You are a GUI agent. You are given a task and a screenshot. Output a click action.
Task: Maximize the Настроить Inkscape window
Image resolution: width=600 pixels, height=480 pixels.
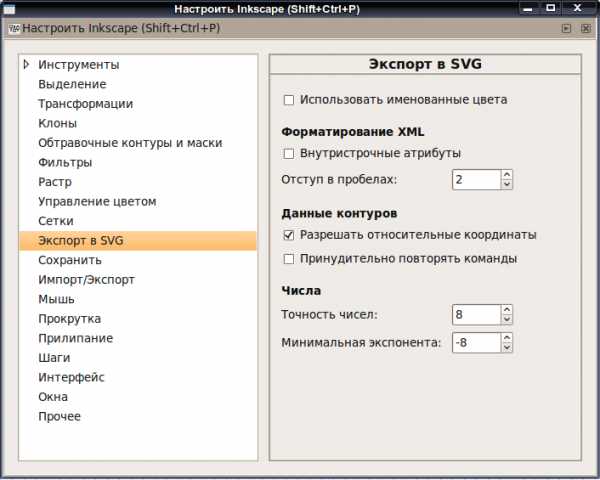tap(551, 8)
